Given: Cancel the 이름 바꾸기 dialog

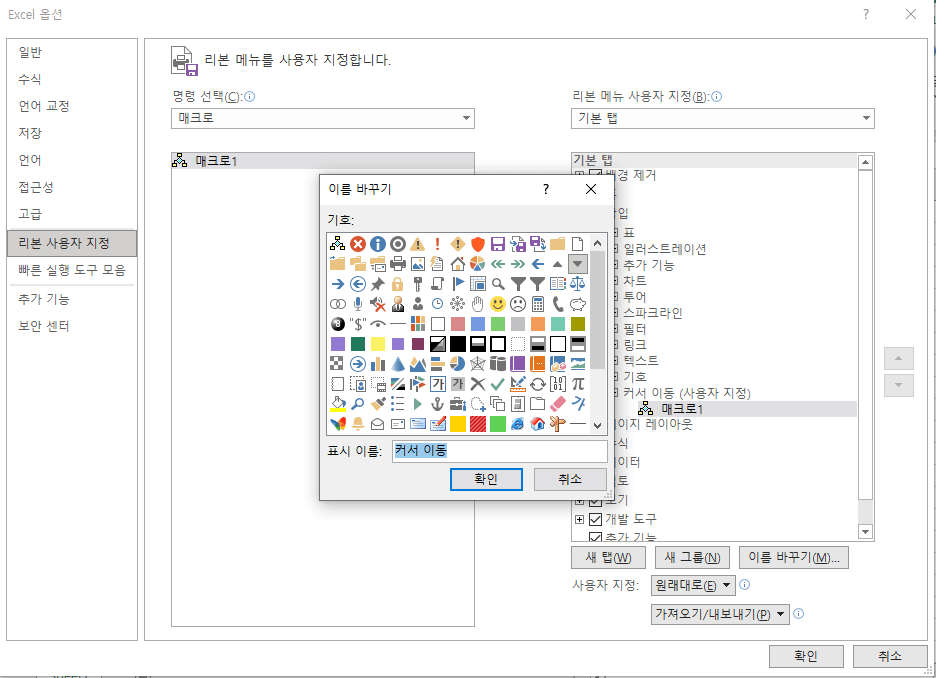Looking at the screenshot, I should [x=570, y=479].
